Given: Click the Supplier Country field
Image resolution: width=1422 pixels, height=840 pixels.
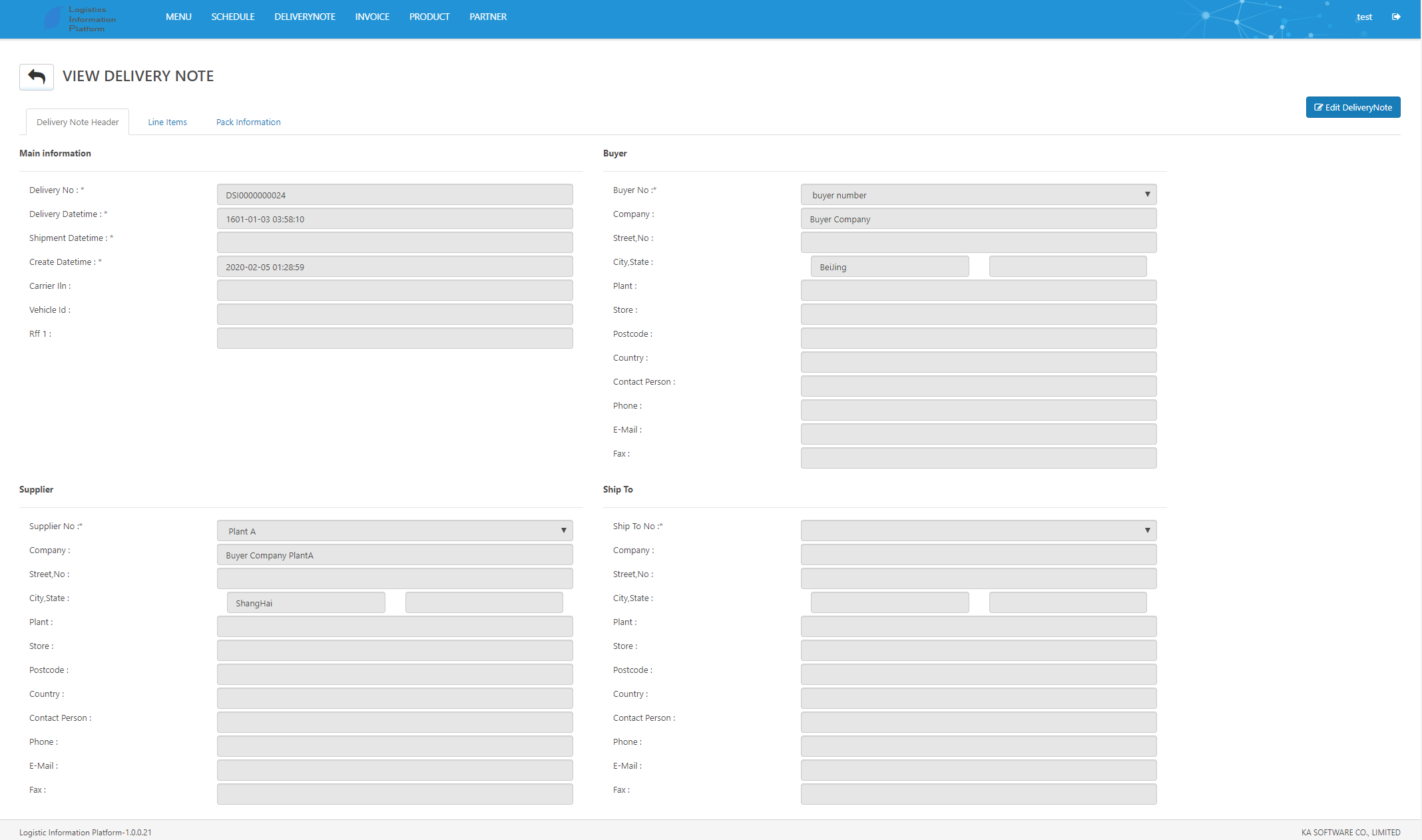Looking at the screenshot, I should pos(395,698).
